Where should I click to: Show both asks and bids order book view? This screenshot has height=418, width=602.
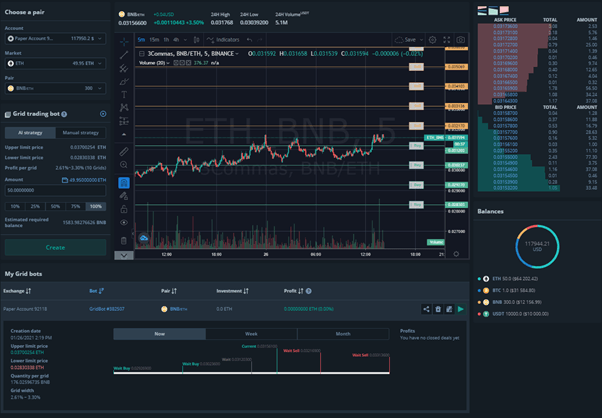pyautogui.click(x=482, y=11)
